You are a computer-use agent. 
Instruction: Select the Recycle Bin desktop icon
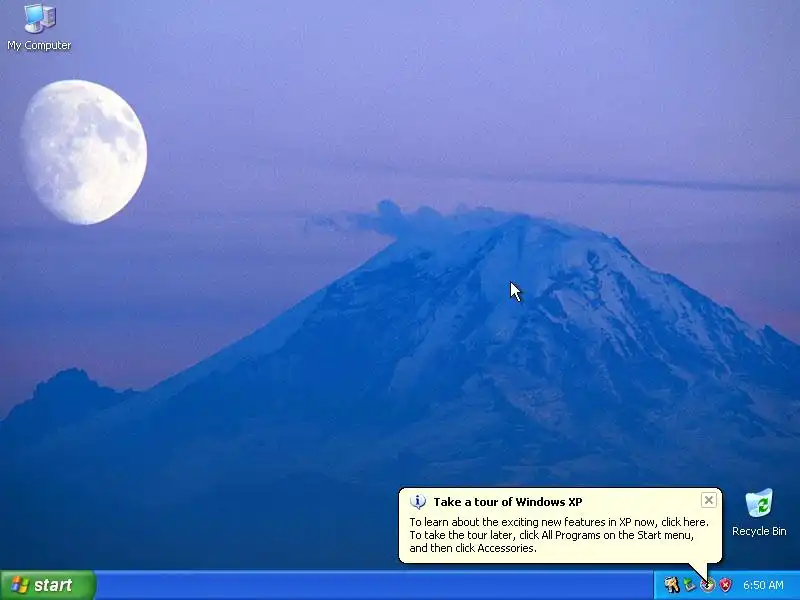[759, 513]
